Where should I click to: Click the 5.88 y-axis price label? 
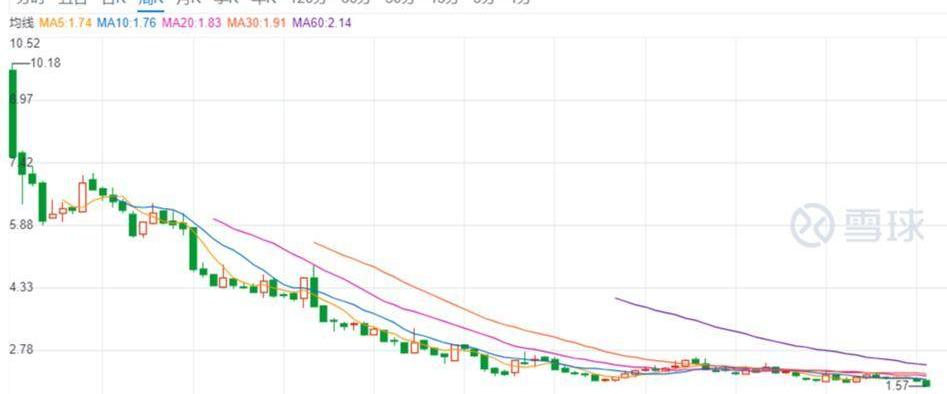(x=21, y=225)
